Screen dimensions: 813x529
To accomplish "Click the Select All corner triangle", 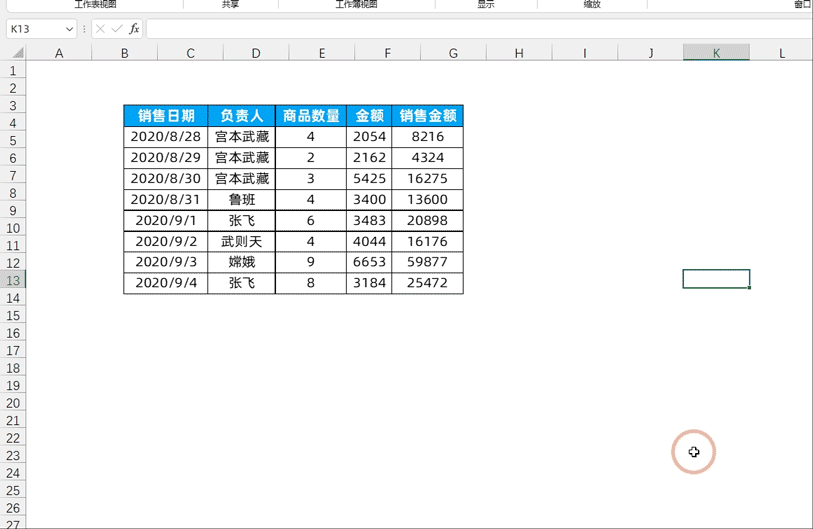I will 13,53.
